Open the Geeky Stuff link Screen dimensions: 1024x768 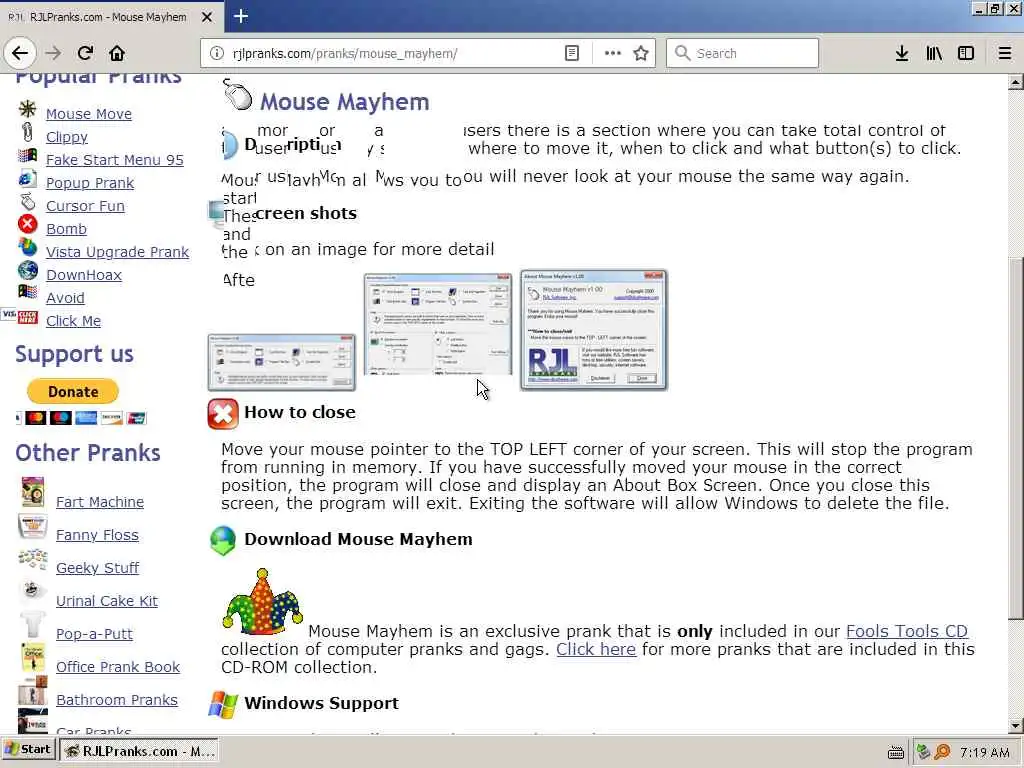(97, 568)
